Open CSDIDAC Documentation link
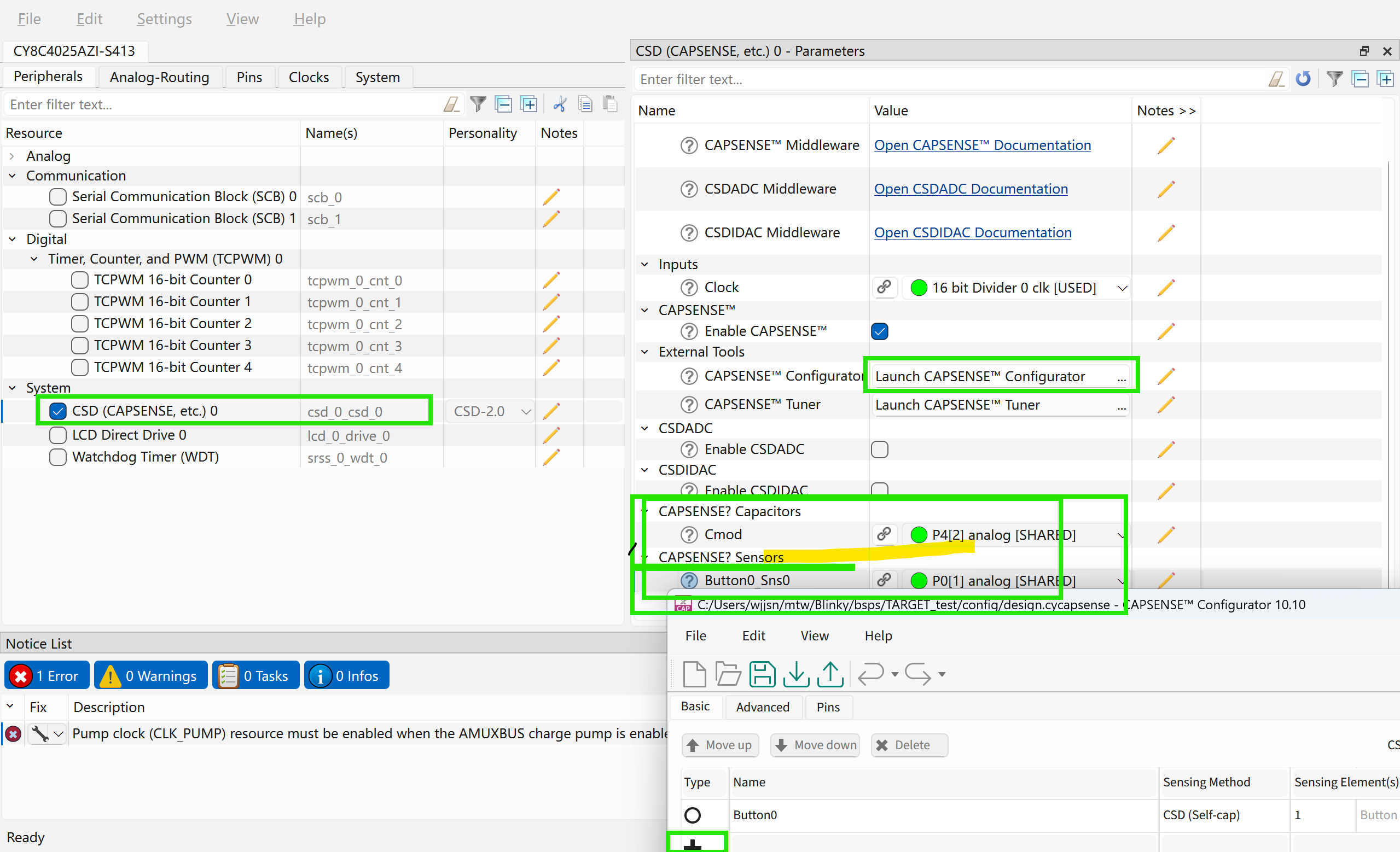 click(973, 233)
